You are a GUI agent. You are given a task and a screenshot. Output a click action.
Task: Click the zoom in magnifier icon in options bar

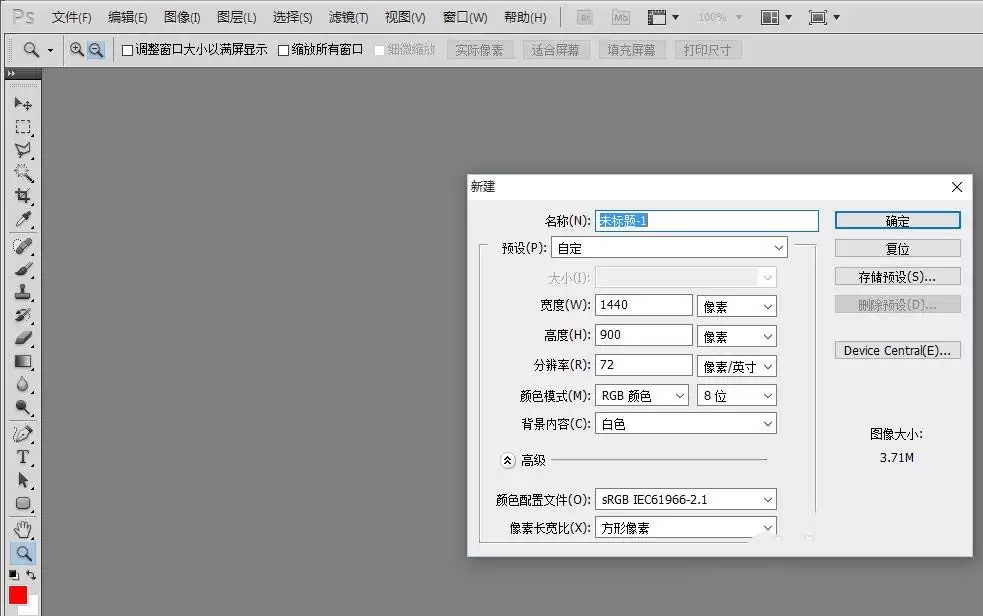[77, 49]
